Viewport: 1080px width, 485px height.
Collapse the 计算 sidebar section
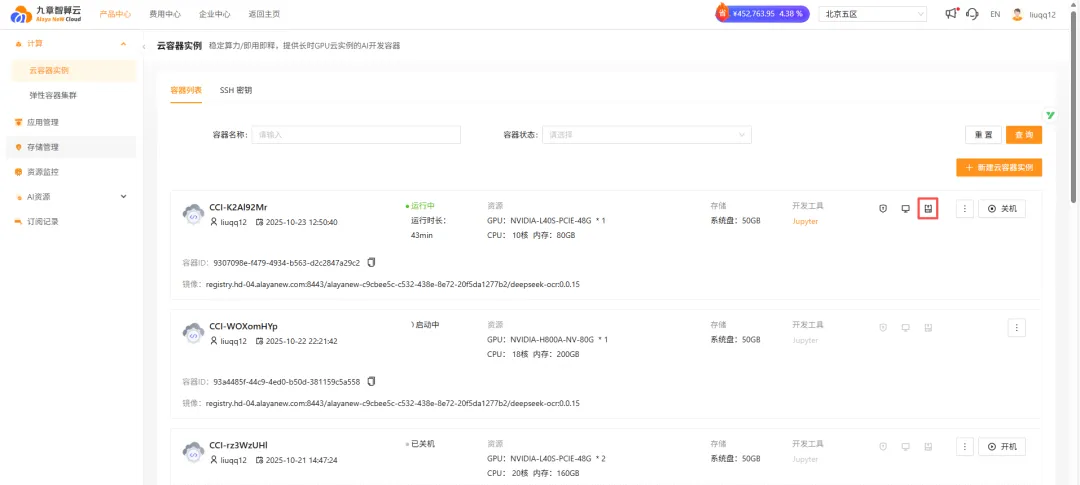123,44
